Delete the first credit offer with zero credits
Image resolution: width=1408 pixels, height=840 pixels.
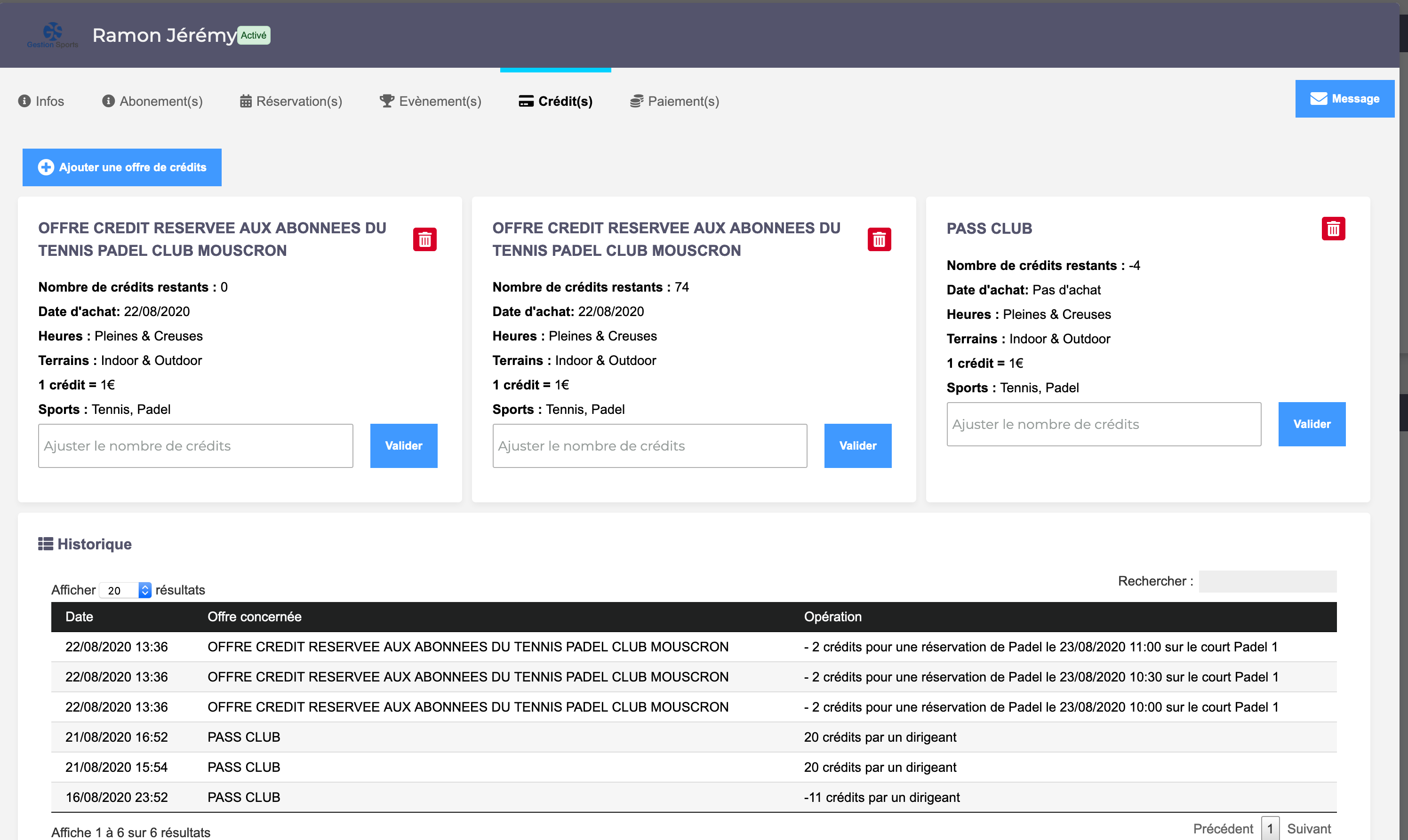click(x=425, y=239)
